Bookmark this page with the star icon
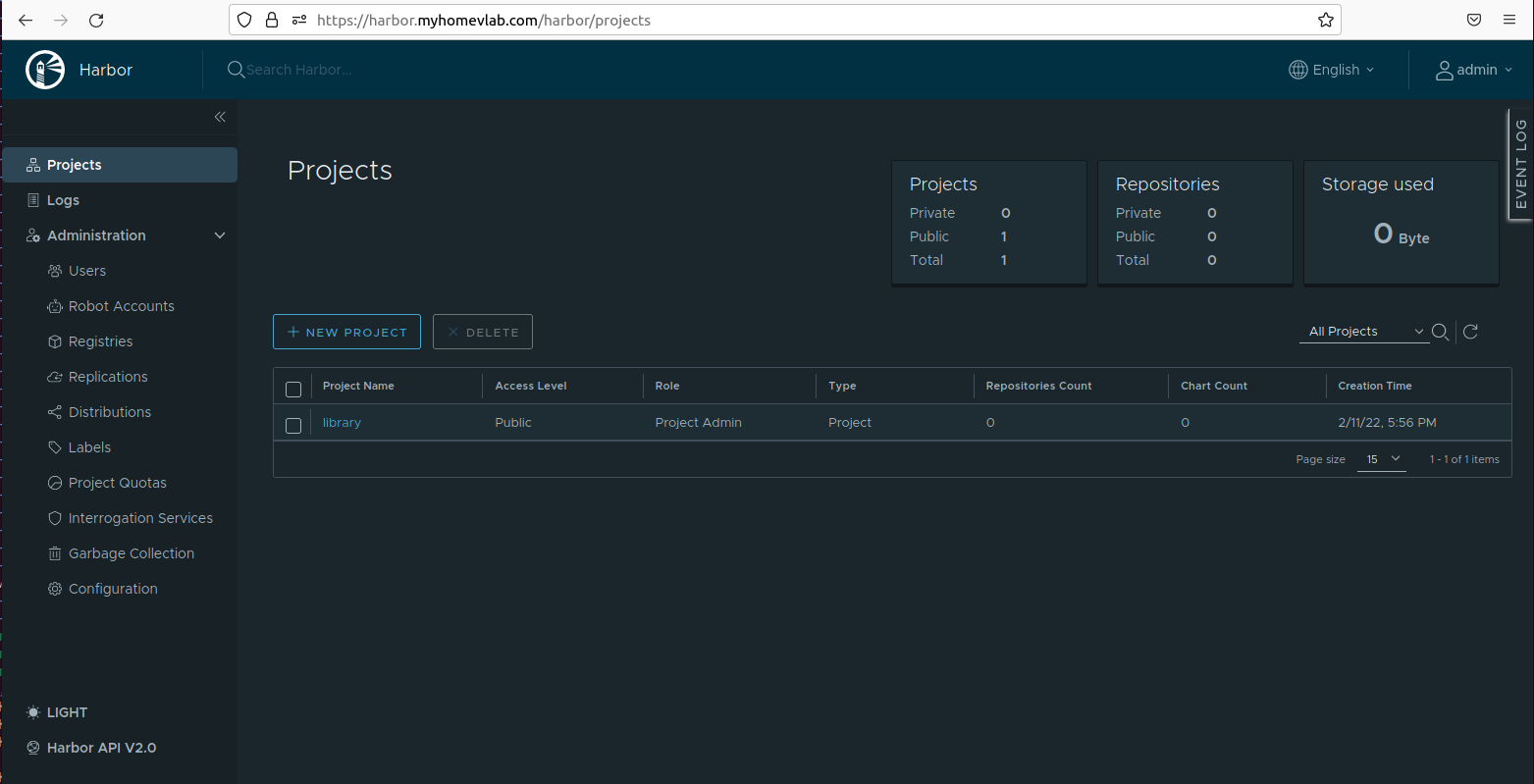The image size is (1534, 784). pyautogui.click(x=1325, y=20)
